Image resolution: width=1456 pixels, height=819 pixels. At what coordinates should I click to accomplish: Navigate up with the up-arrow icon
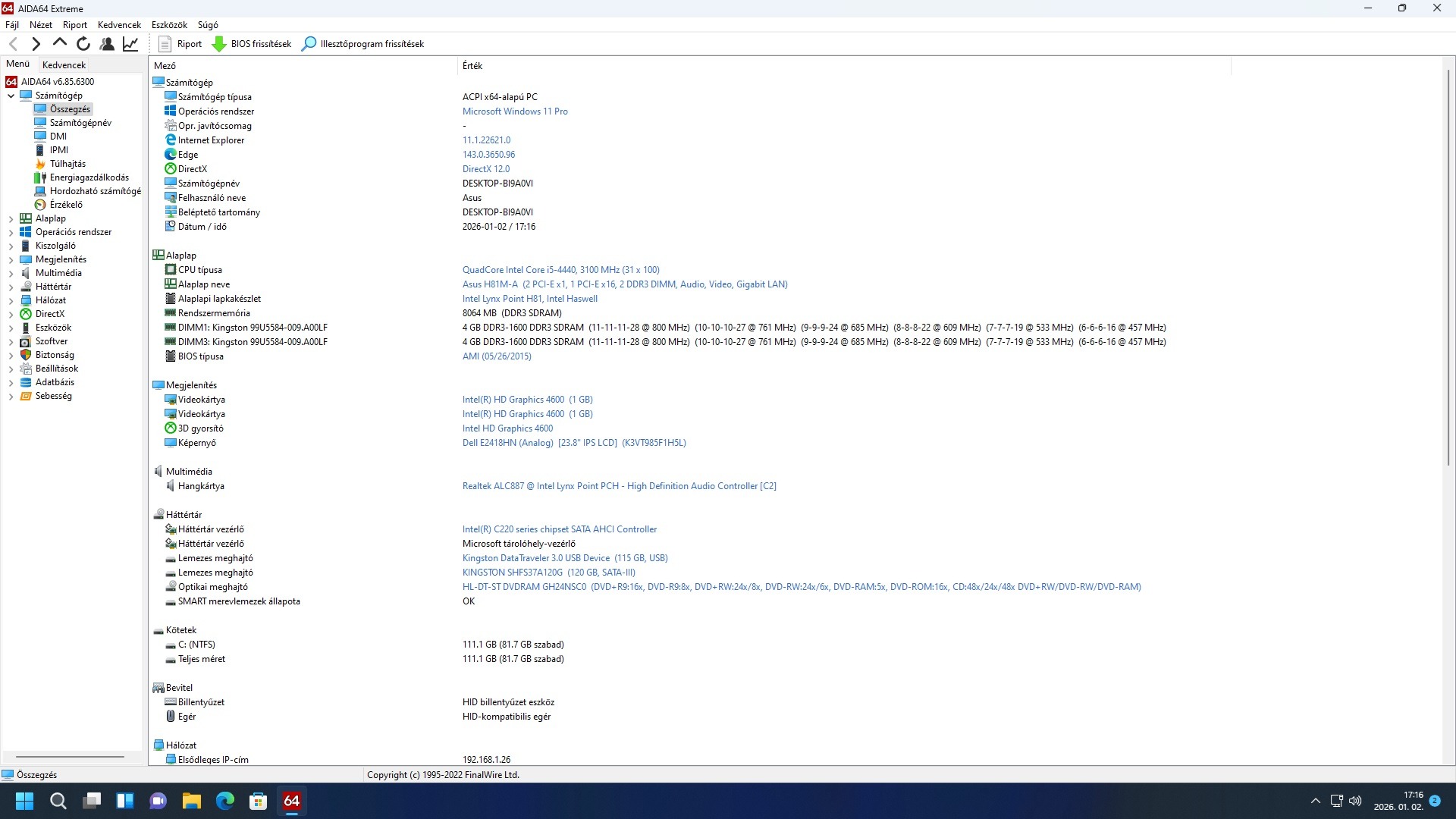(60, 43)
